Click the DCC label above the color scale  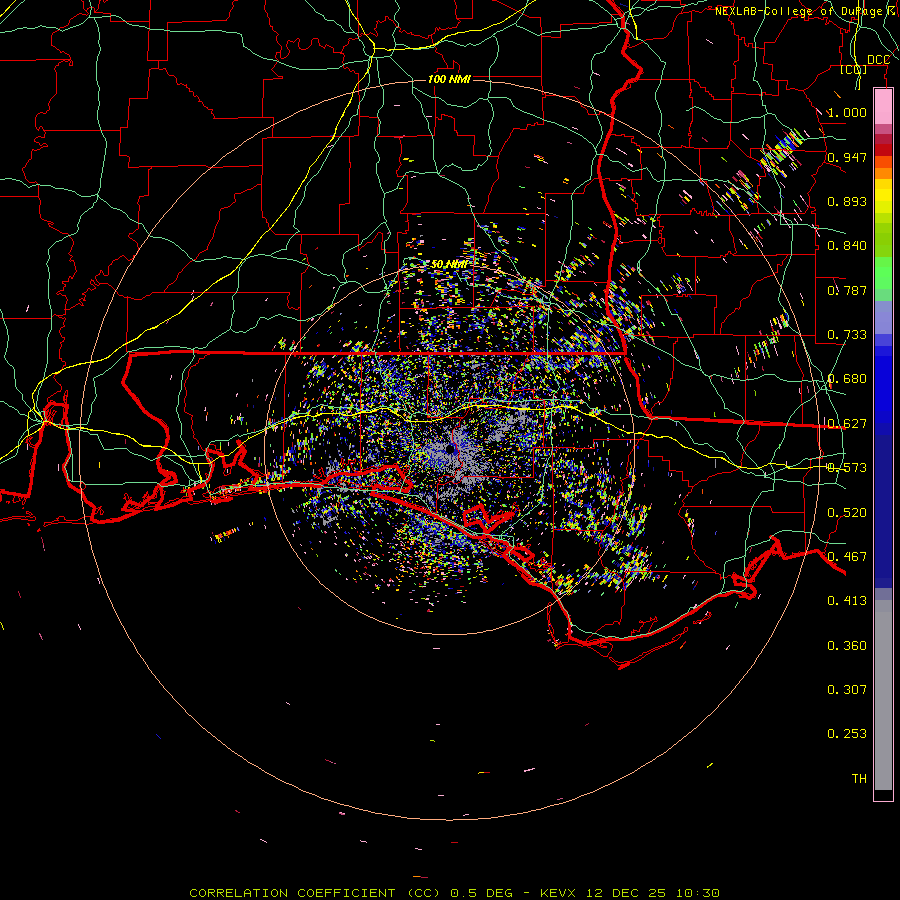878,60
